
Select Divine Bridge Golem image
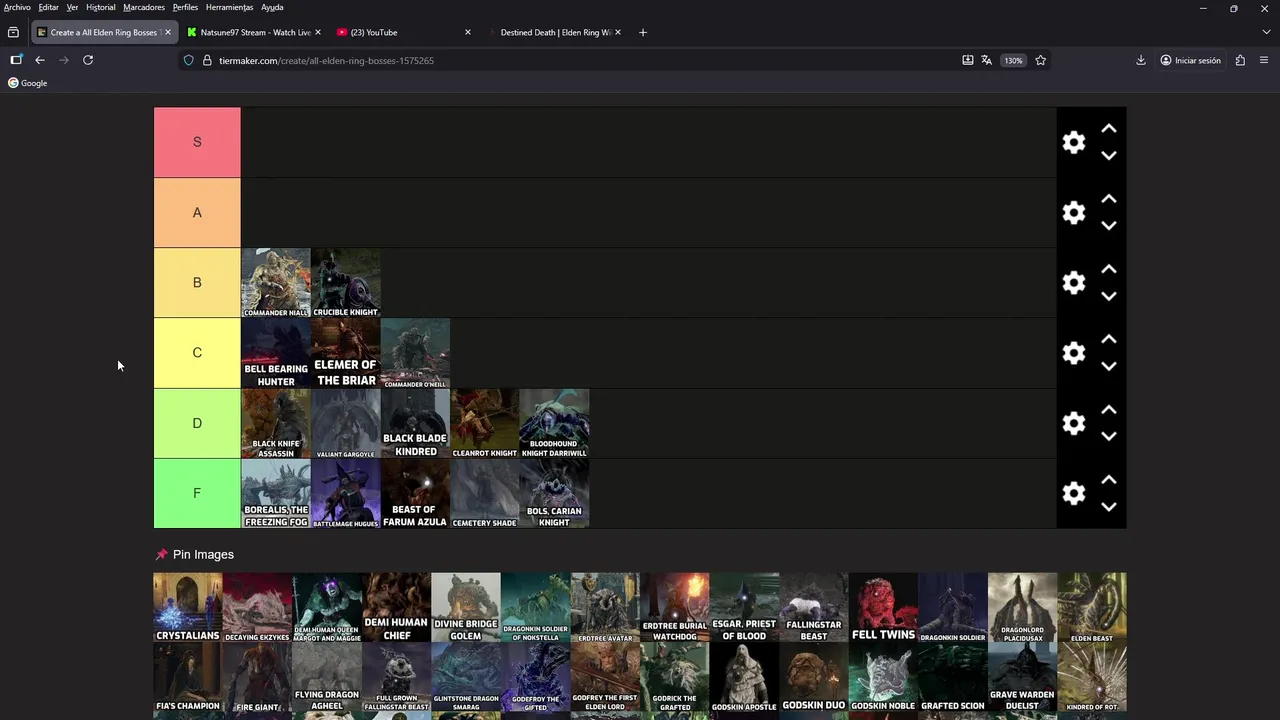tap(466, 607)
